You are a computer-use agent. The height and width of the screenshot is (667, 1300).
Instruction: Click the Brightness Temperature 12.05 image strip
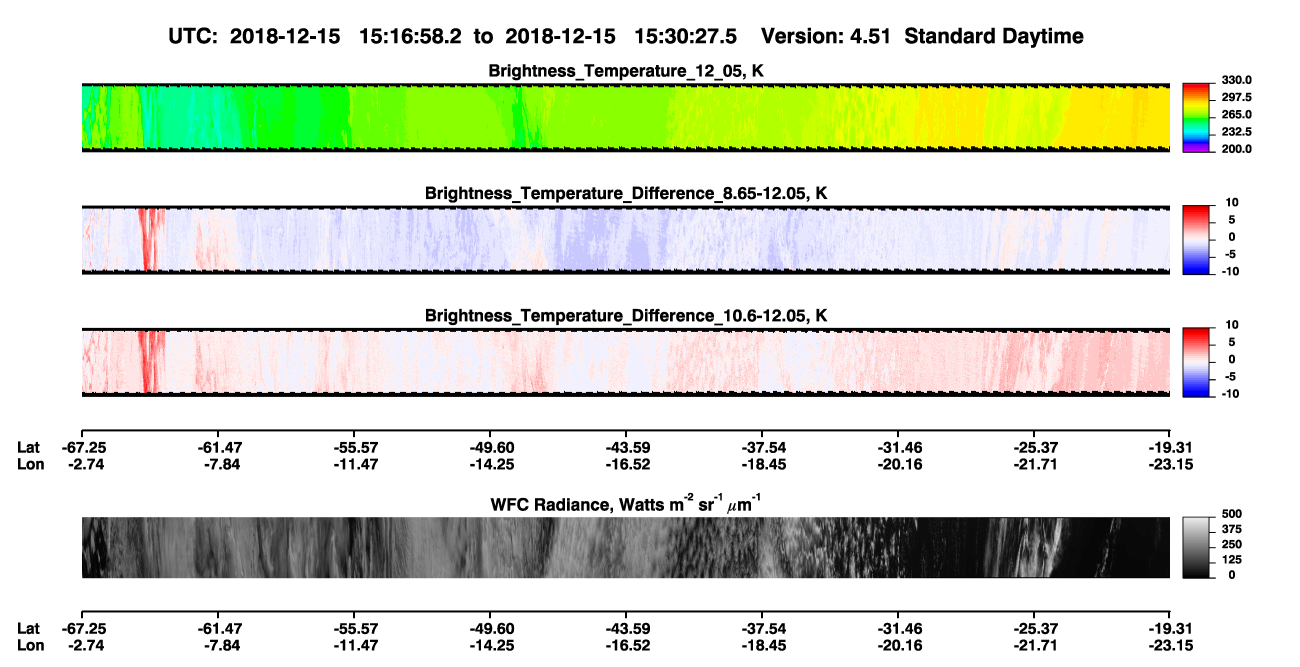pyautogui.click(x=626, y=118)
